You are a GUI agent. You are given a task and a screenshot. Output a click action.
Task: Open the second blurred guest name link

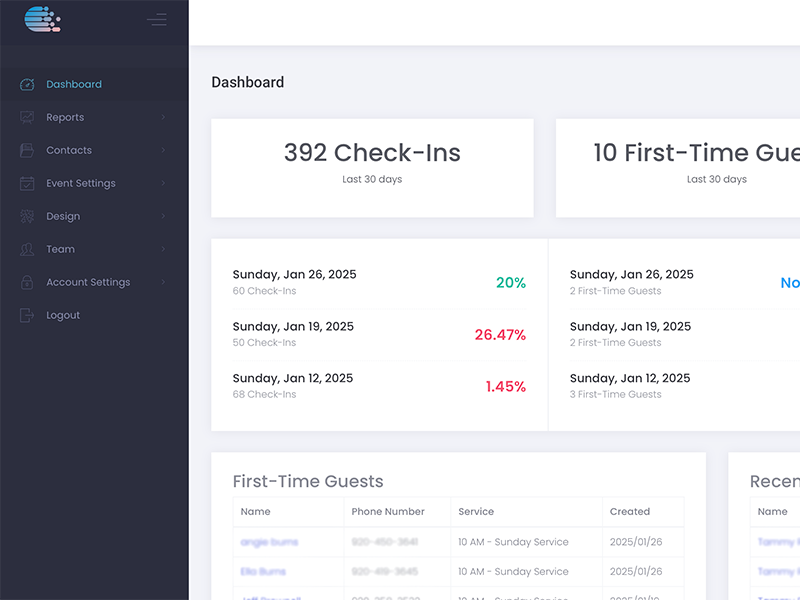[x=263, y=571]
